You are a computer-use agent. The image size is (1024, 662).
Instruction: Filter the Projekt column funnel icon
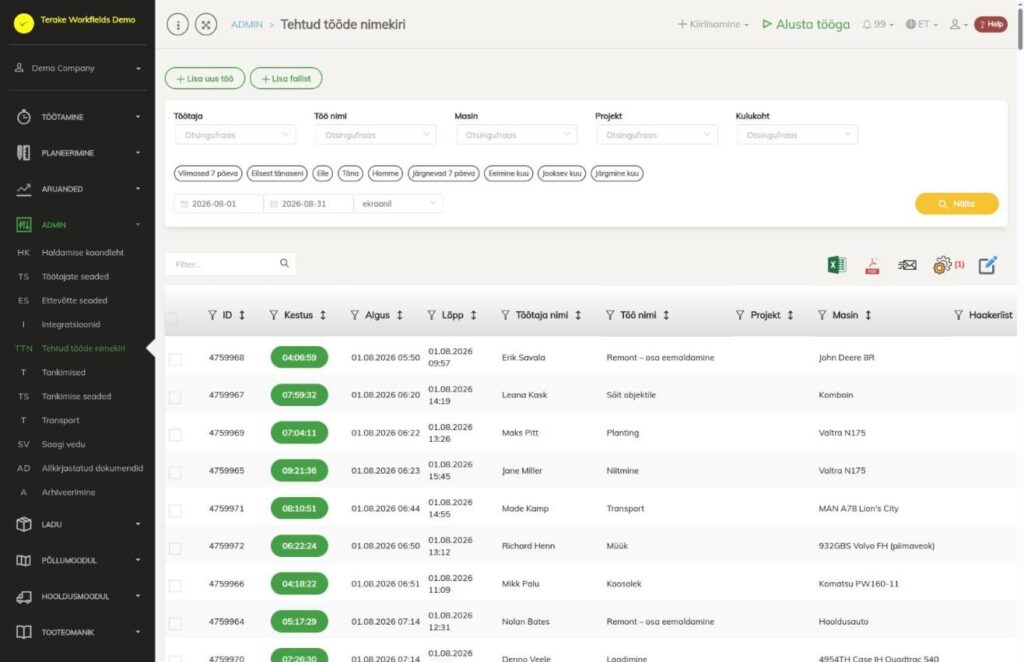[740, 315]
